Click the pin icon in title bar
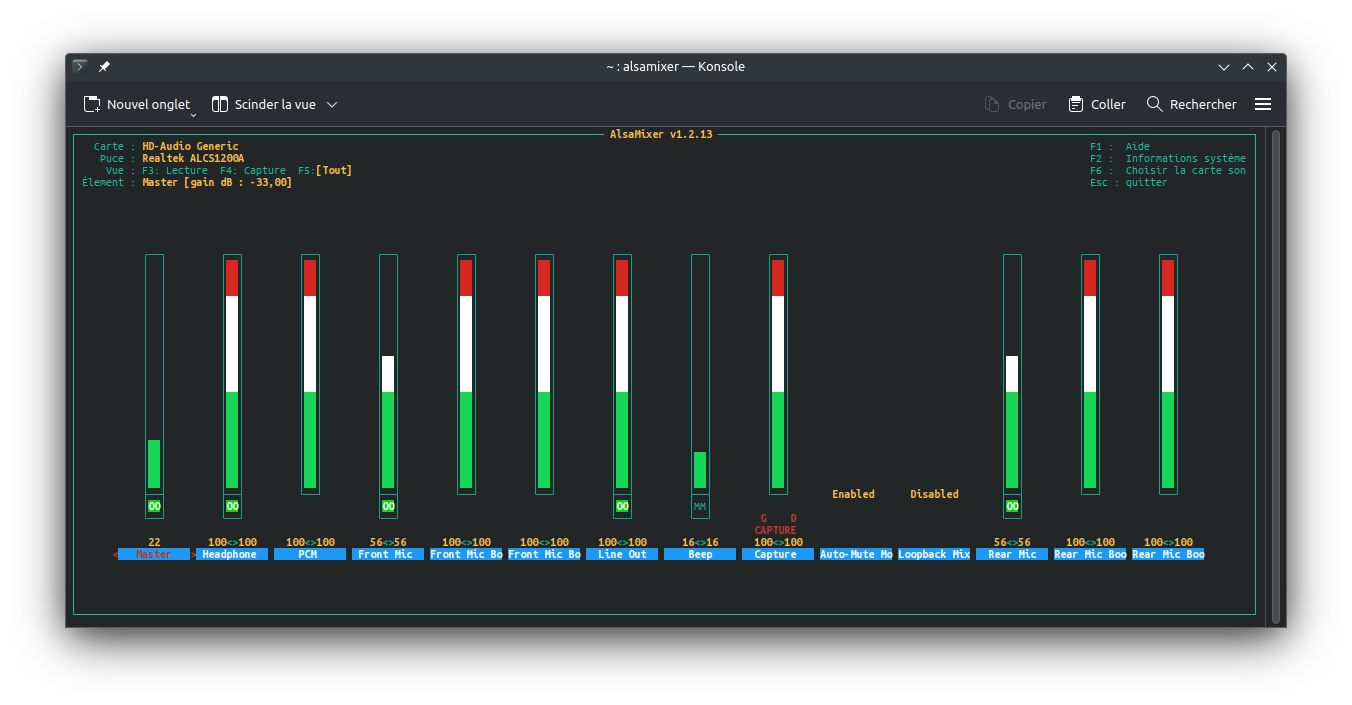This screenshot has height=705, width=1352. tap(104, 67)
